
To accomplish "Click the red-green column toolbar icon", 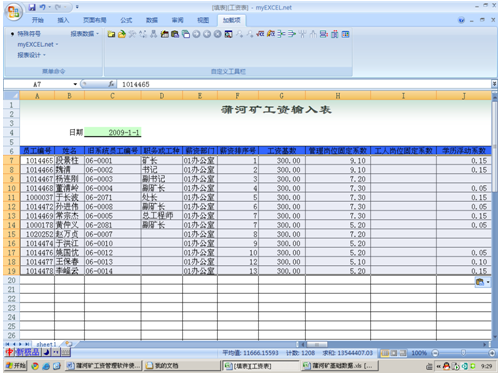I will (x=334, y=34).
